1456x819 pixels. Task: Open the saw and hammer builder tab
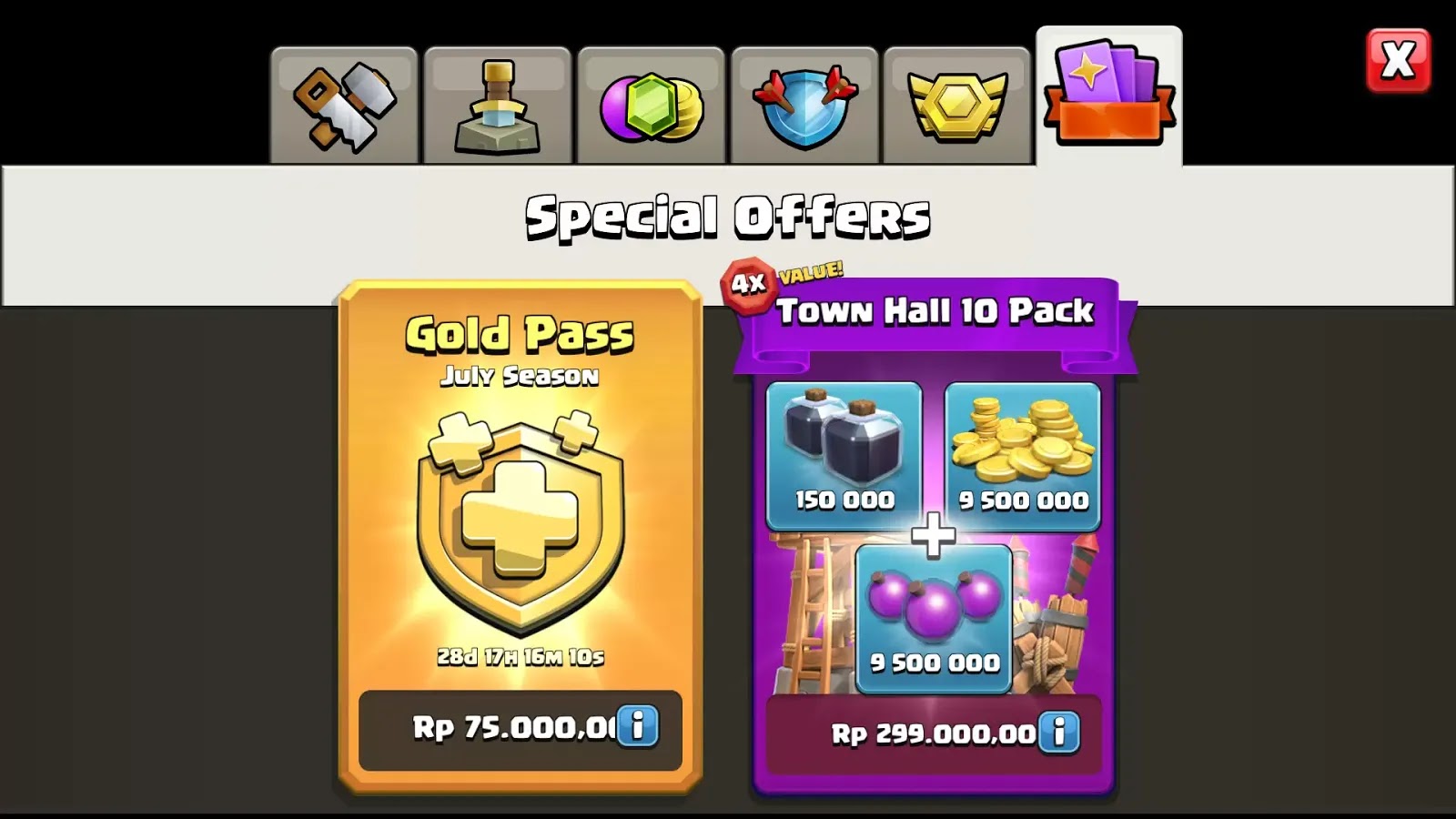click(344, 106)
